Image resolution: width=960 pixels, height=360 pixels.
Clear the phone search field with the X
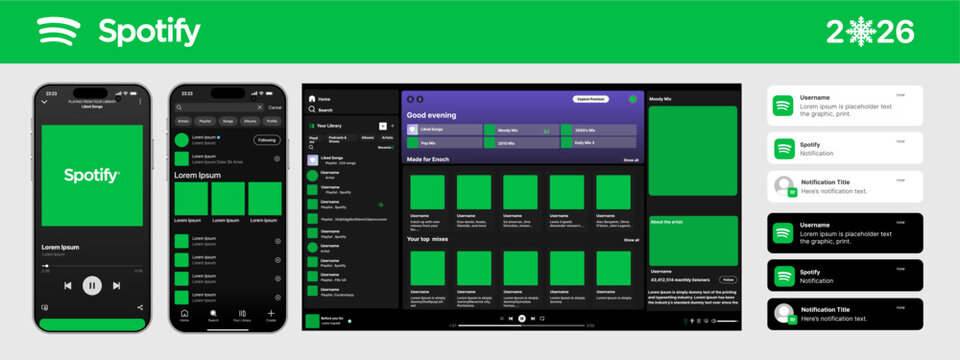click(x=260, y=107)
